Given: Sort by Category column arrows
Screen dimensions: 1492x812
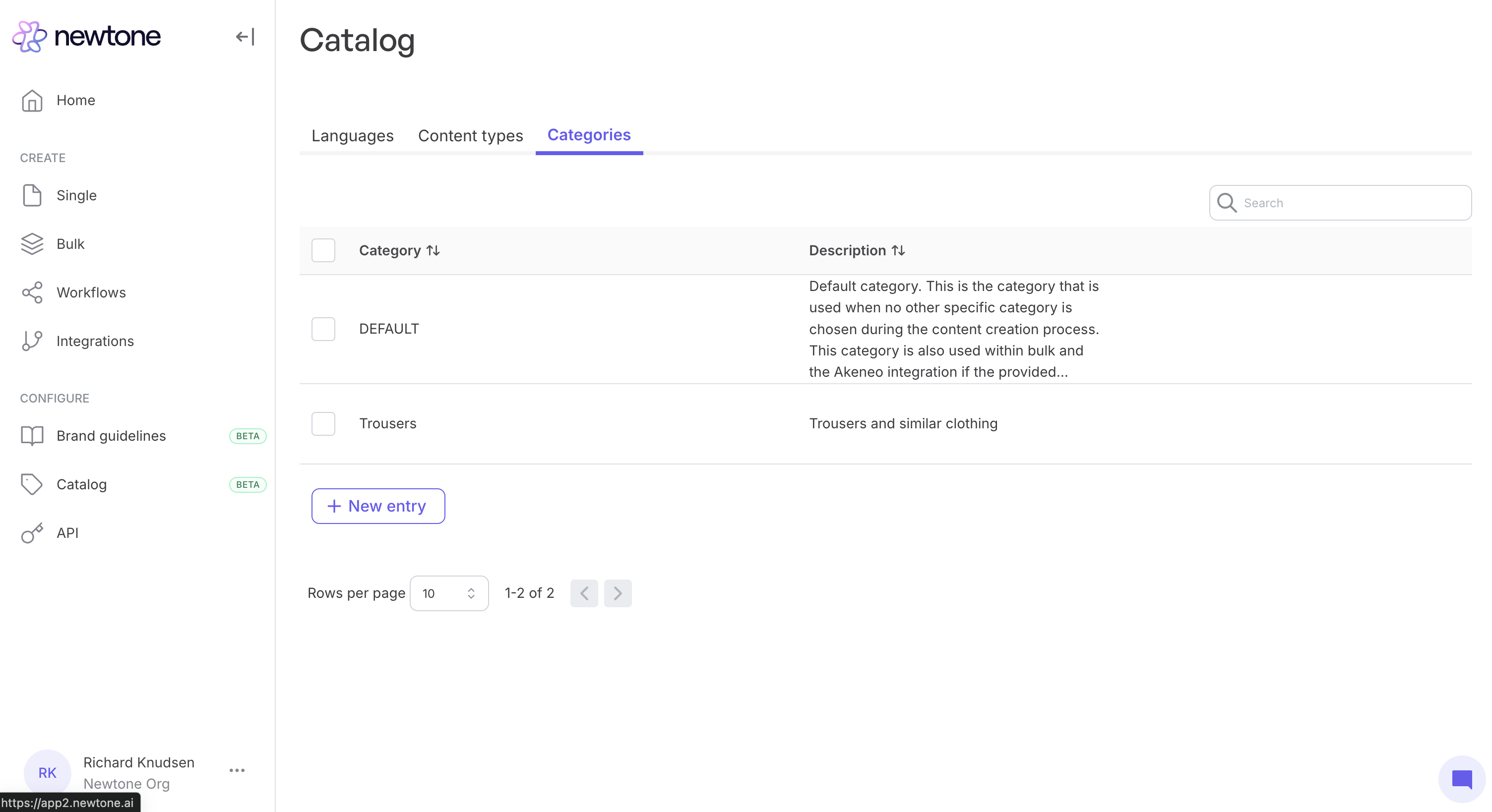Looking at the screenshot, I should click(433, 251).
